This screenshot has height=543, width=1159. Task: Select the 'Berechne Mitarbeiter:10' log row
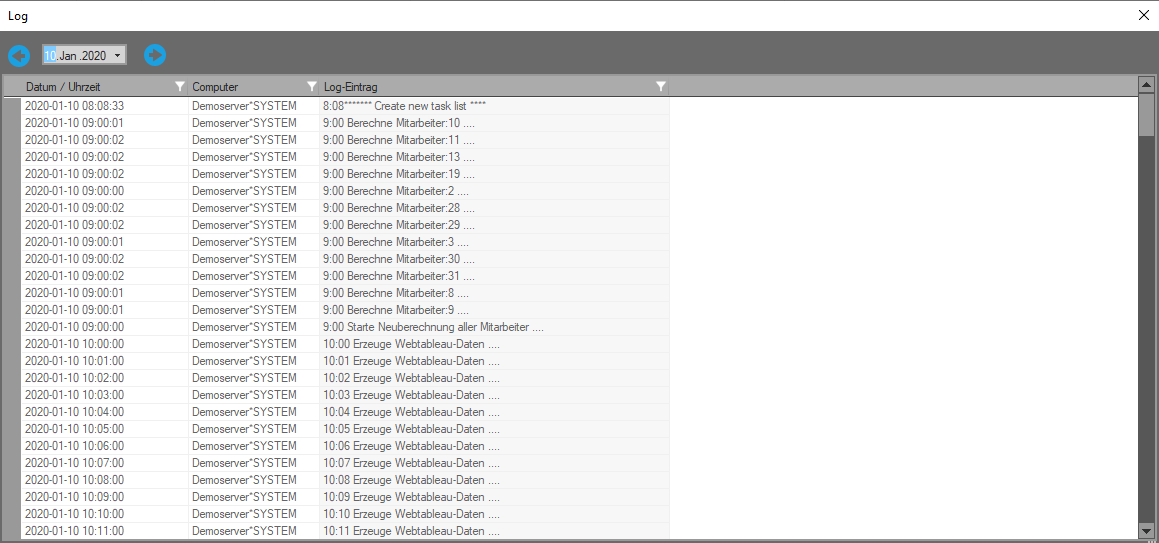click(x=398, y=122)
